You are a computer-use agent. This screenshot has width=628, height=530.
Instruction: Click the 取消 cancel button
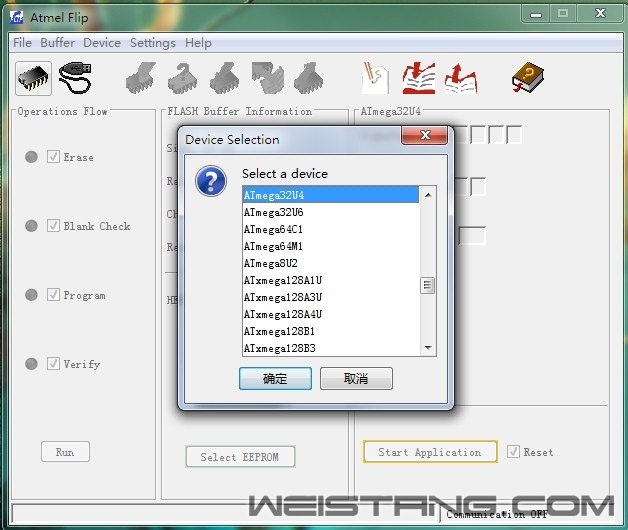(356, 378)
